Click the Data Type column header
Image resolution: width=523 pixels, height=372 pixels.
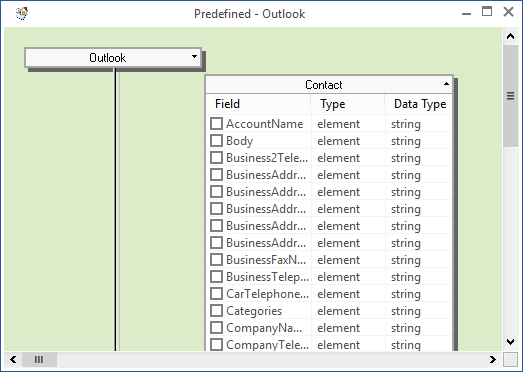pyautogui.click(x=419, y=104)
